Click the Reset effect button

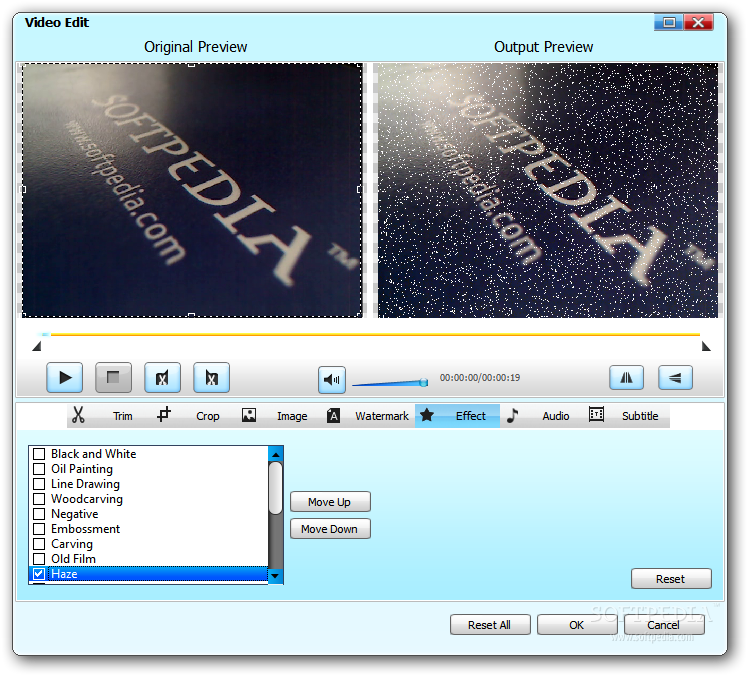(671, 579)
